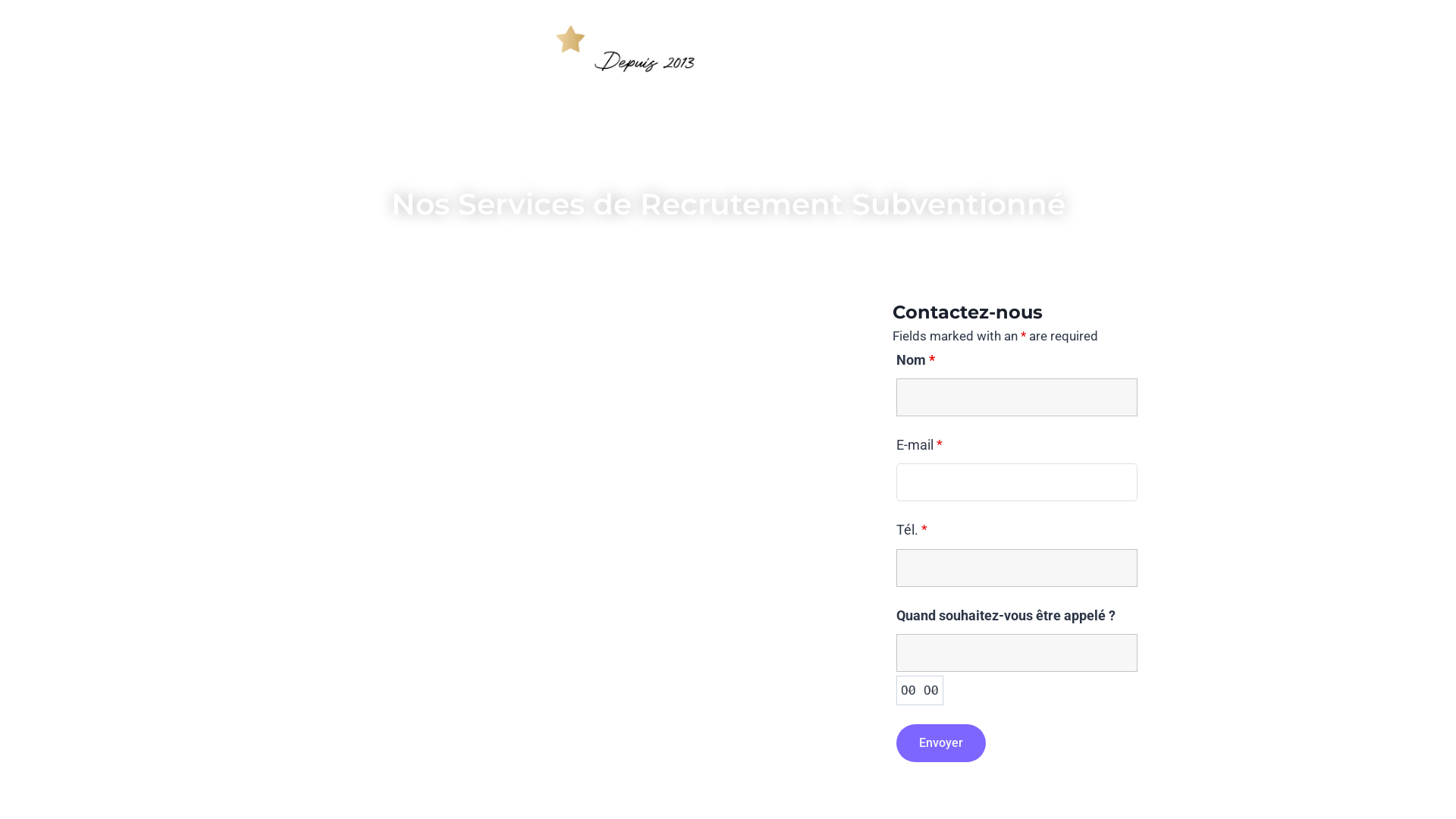Viewport: 1456px width, 819px height.
Task: Click the required fields notice text
Action: click(x=994, y=336)
